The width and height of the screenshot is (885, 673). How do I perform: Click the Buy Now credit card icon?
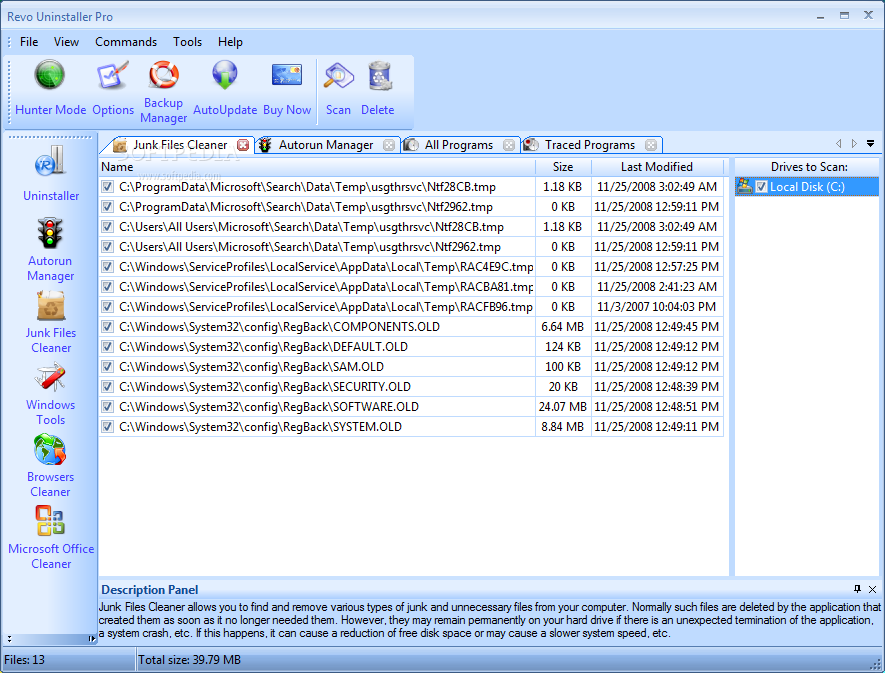tap(287, 75)
